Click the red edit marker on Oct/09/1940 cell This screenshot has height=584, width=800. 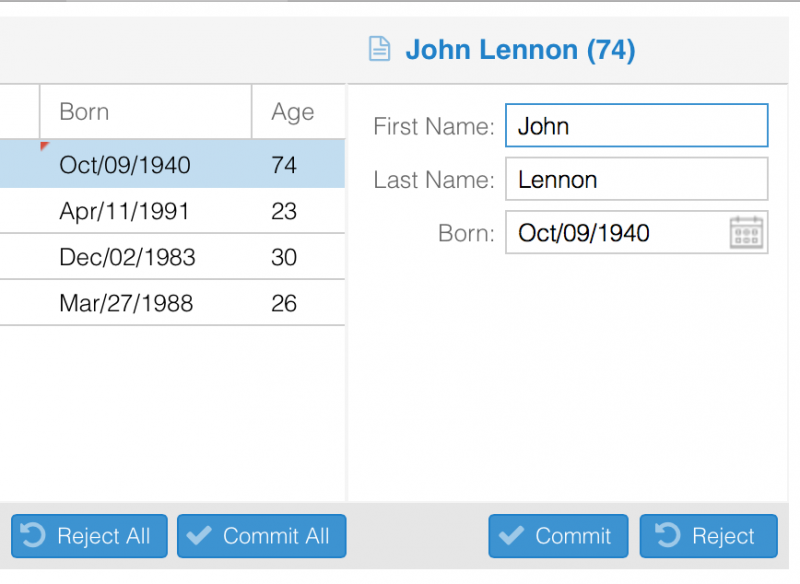pyautogui.click(x=42, y=148)
